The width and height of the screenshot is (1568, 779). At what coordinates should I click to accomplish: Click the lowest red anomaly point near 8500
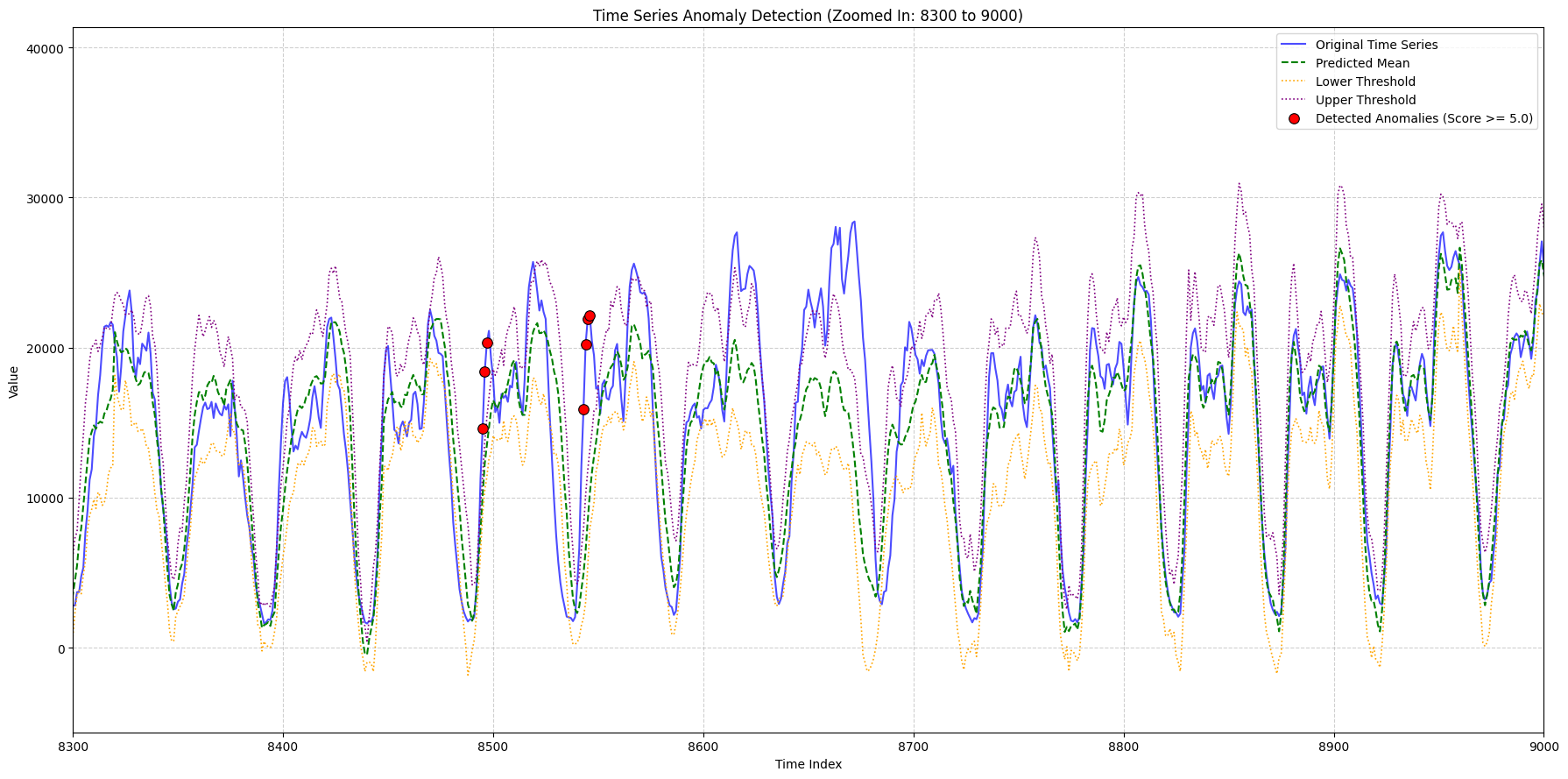tap(483, 428)
